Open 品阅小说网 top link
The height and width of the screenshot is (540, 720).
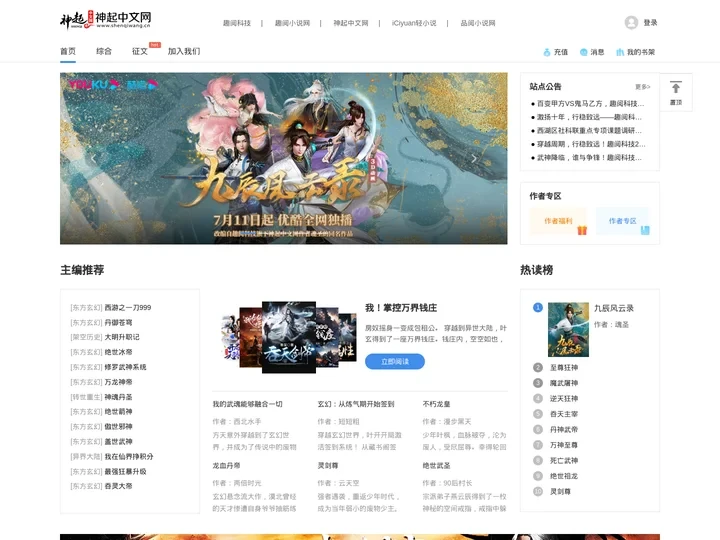tap(478, 23)
